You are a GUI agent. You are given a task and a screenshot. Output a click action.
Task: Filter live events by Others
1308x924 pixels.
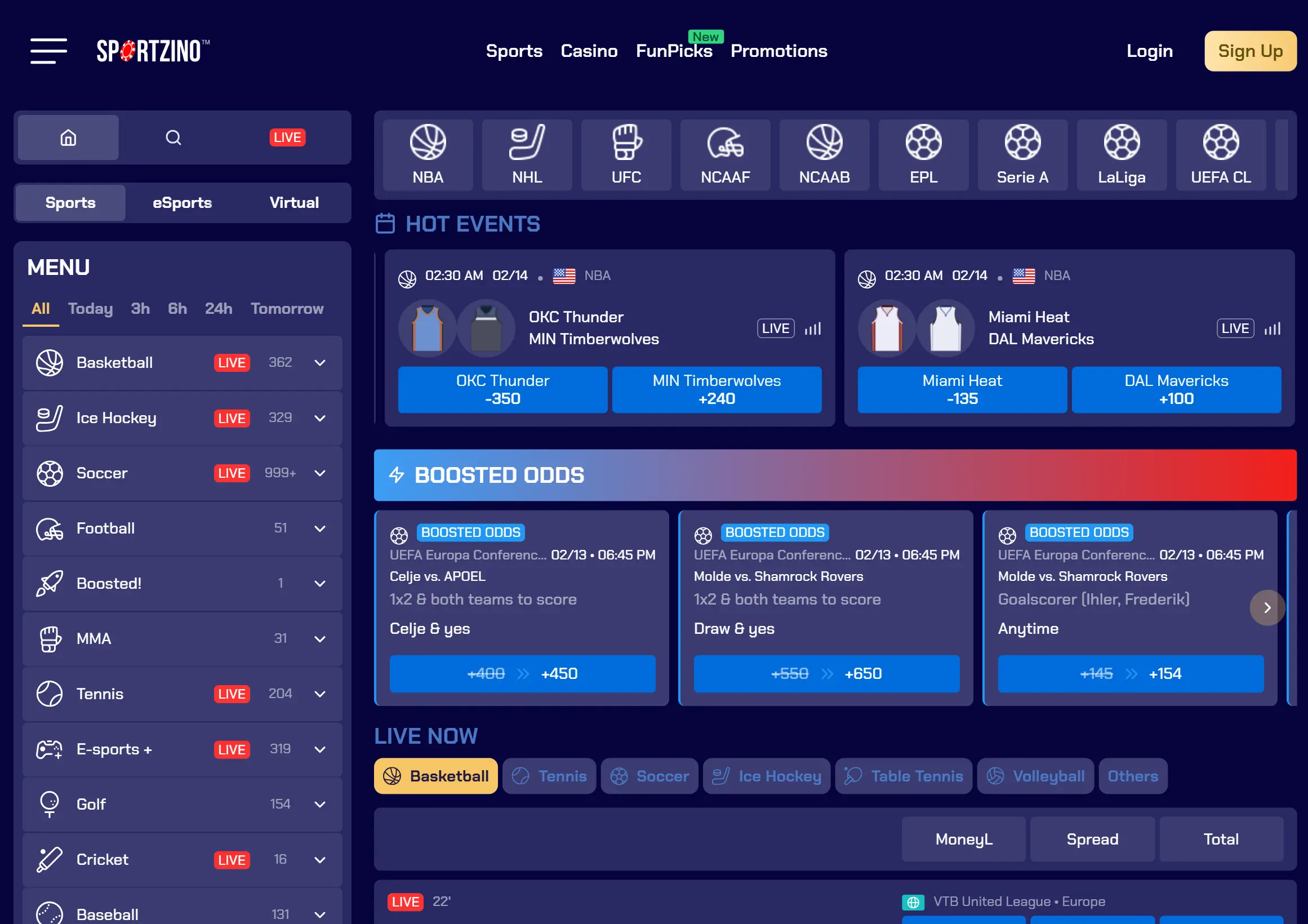tap(1133, 776)
